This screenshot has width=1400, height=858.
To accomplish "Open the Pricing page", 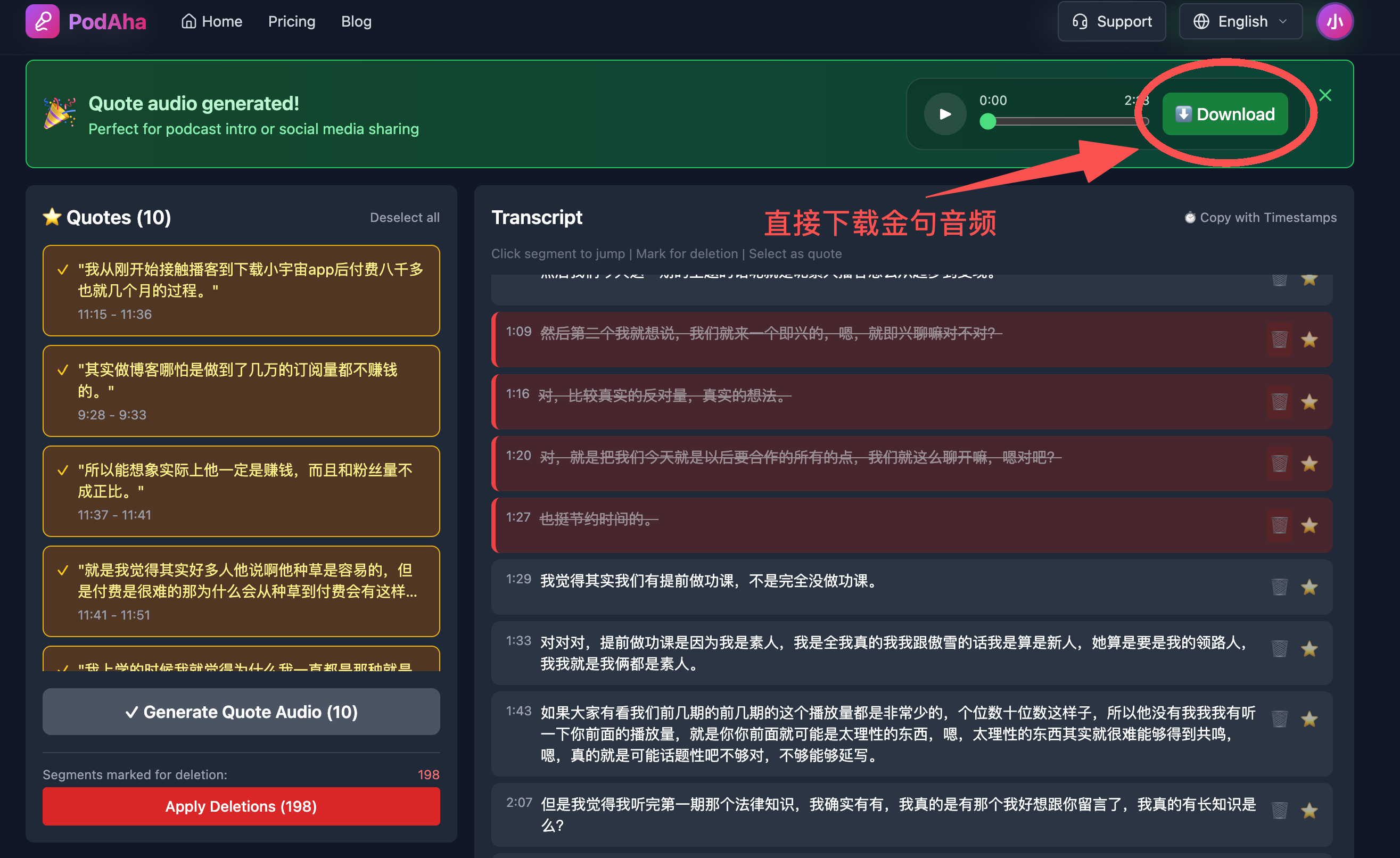I will pos(292,22).
